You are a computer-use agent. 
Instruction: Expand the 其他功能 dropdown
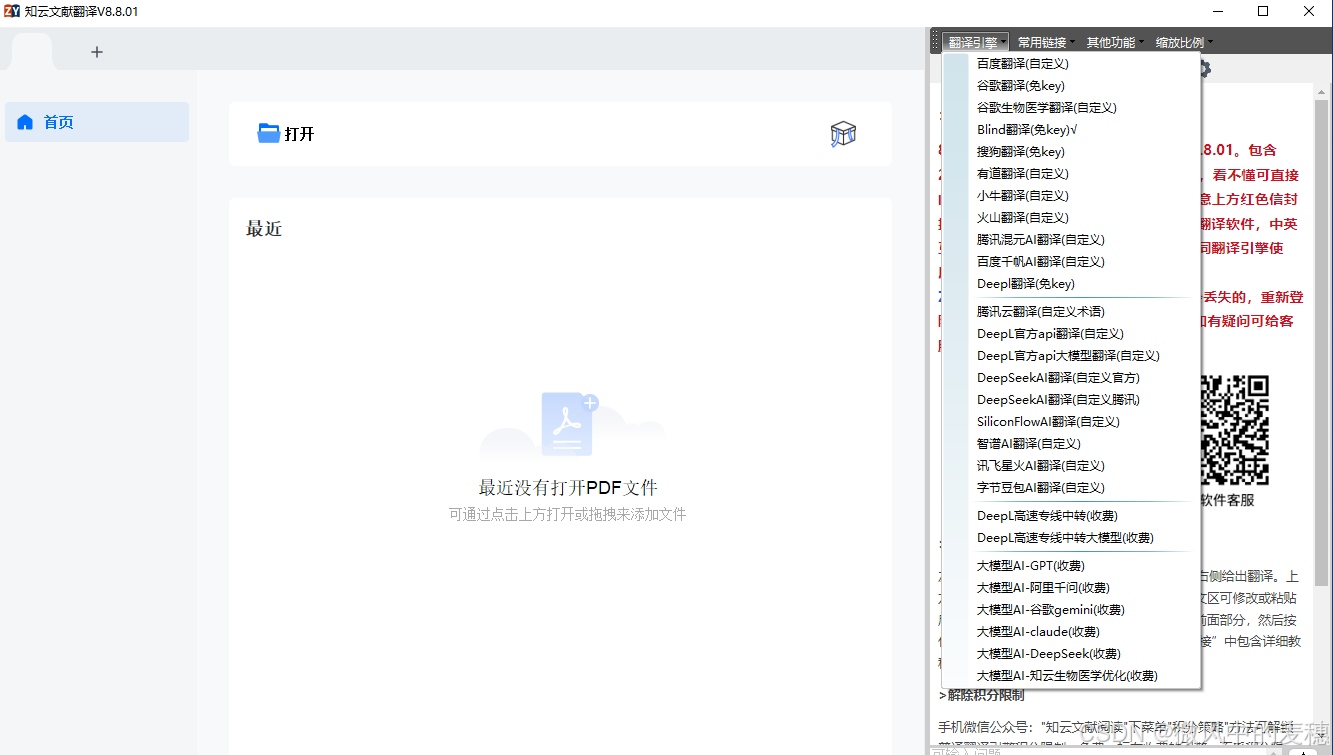coord(1114,42)
